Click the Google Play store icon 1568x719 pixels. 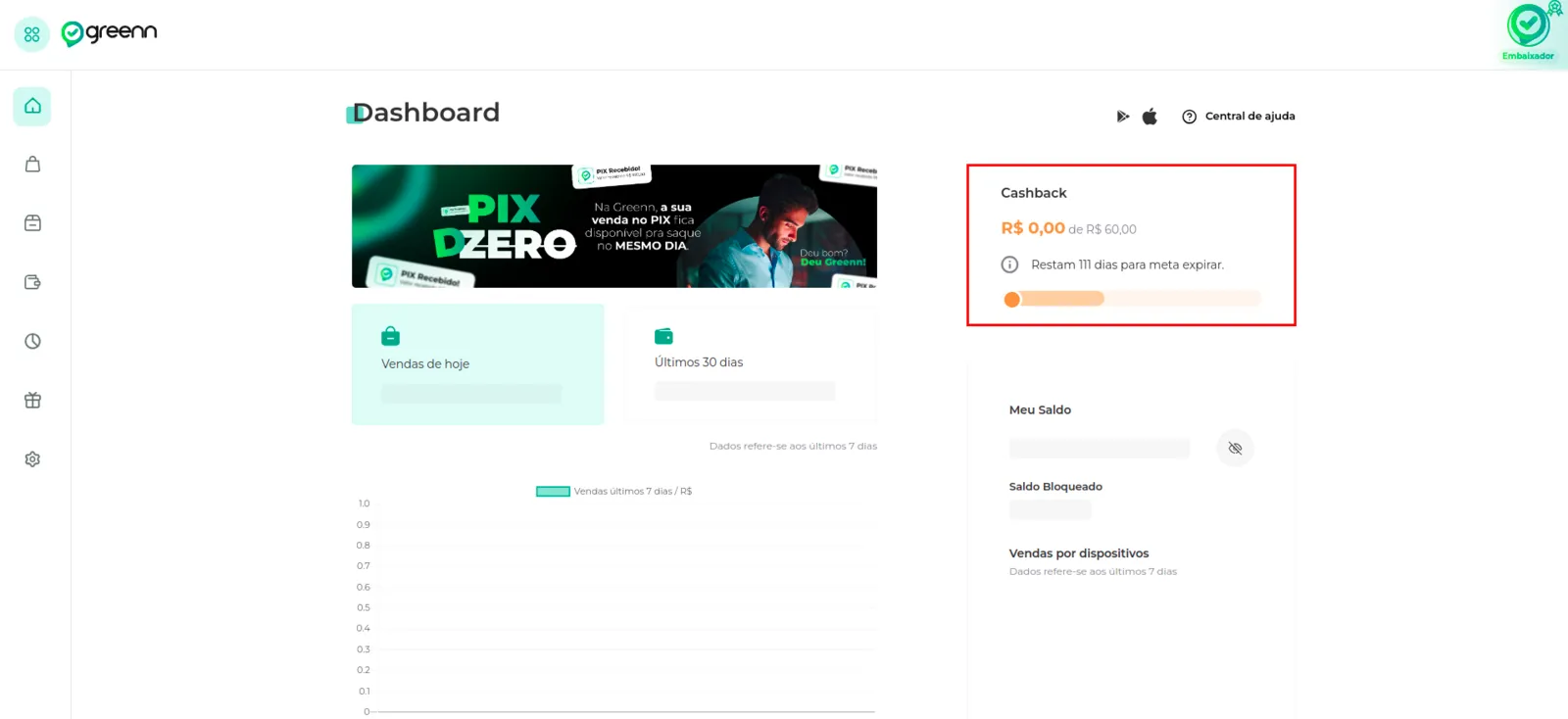1123,117
